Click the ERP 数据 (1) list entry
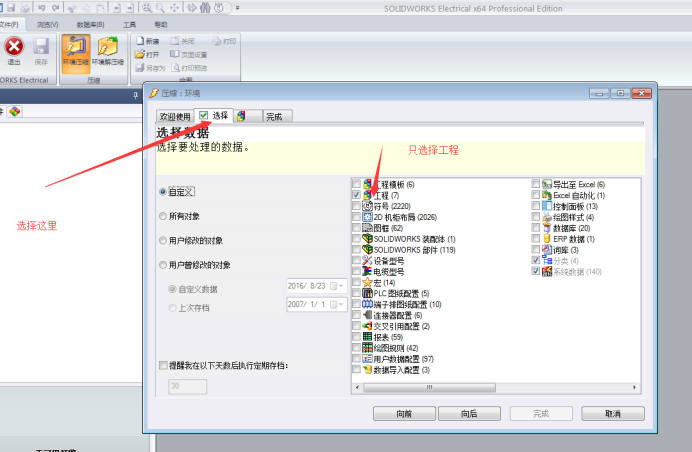The height and width of the screenshot is (452, 692). click(574, 239)
